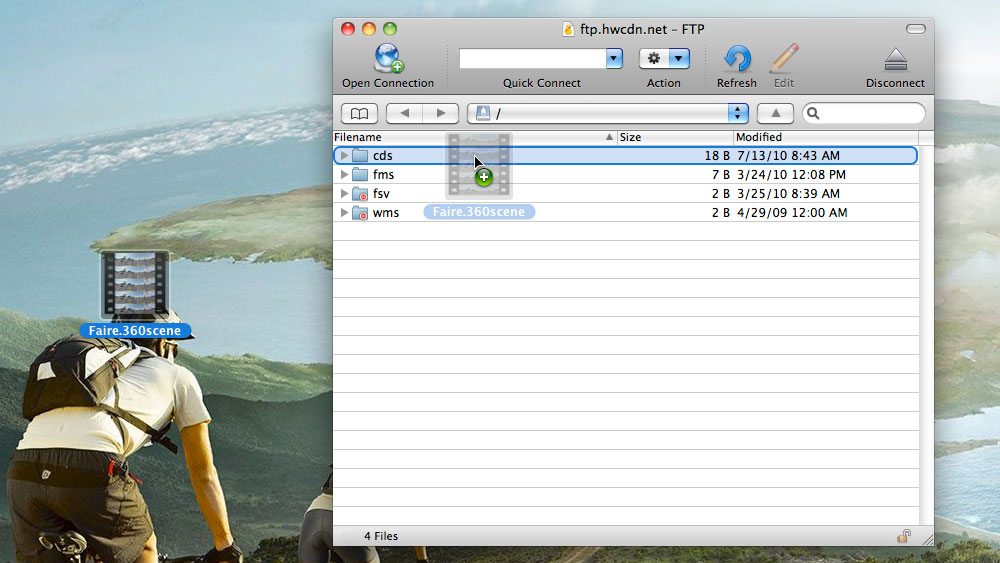This screenshot has height=563, width=1000.
Task: Click the 7/13/10 8:43 AM date
Action: pyautogui.click(x=788, y=156)
